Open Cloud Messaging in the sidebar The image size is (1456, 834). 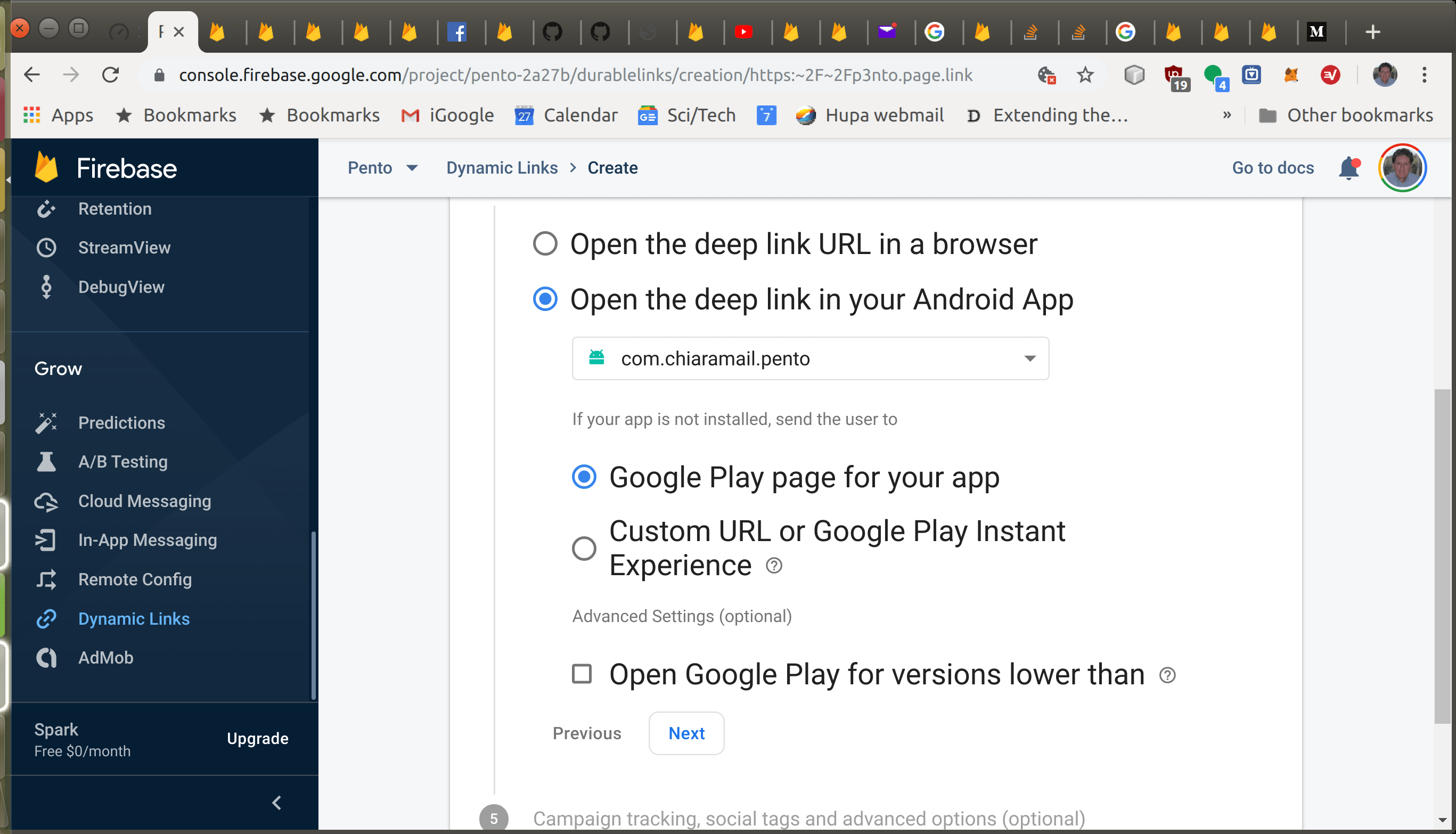coord(144,501)
